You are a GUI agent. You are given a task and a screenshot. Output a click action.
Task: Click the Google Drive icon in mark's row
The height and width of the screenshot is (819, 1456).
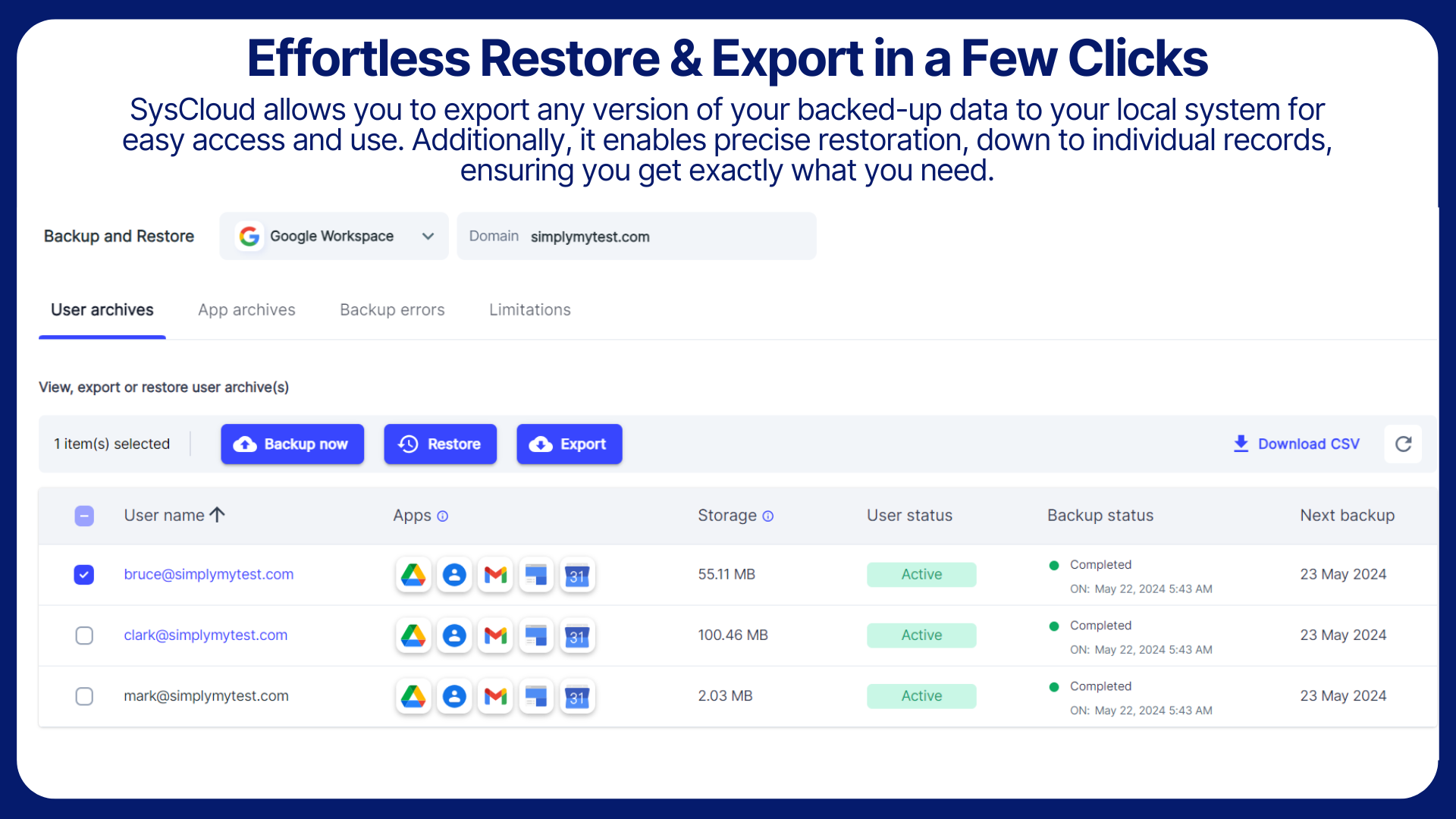pyautogui.click(x=413, y=696)
